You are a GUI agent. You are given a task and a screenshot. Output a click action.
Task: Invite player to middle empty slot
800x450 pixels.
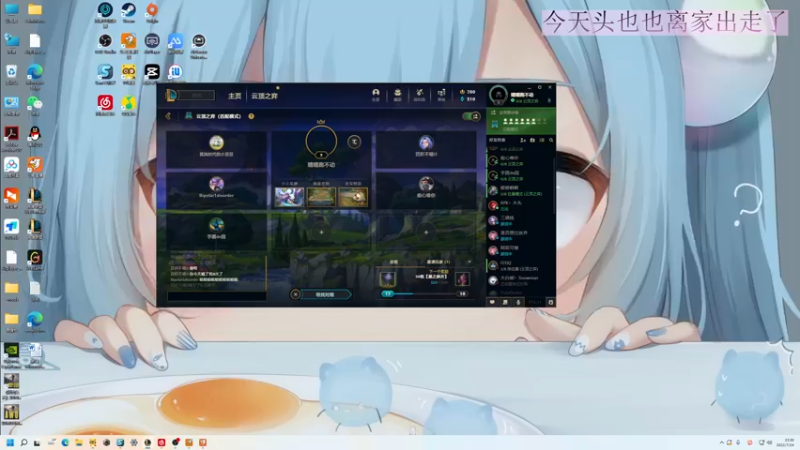(321, 232)
